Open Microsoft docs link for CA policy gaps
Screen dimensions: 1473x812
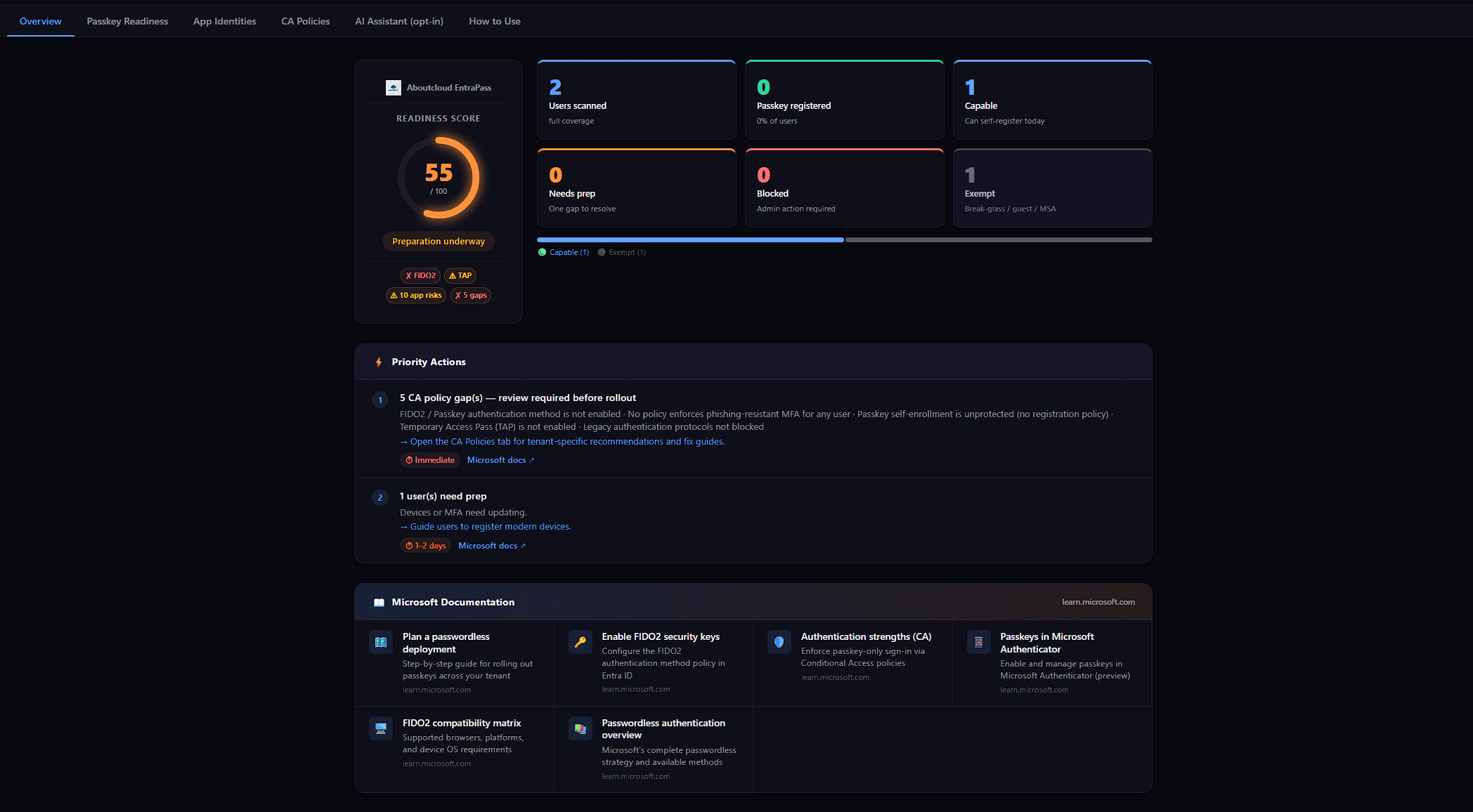pos(501,460)
